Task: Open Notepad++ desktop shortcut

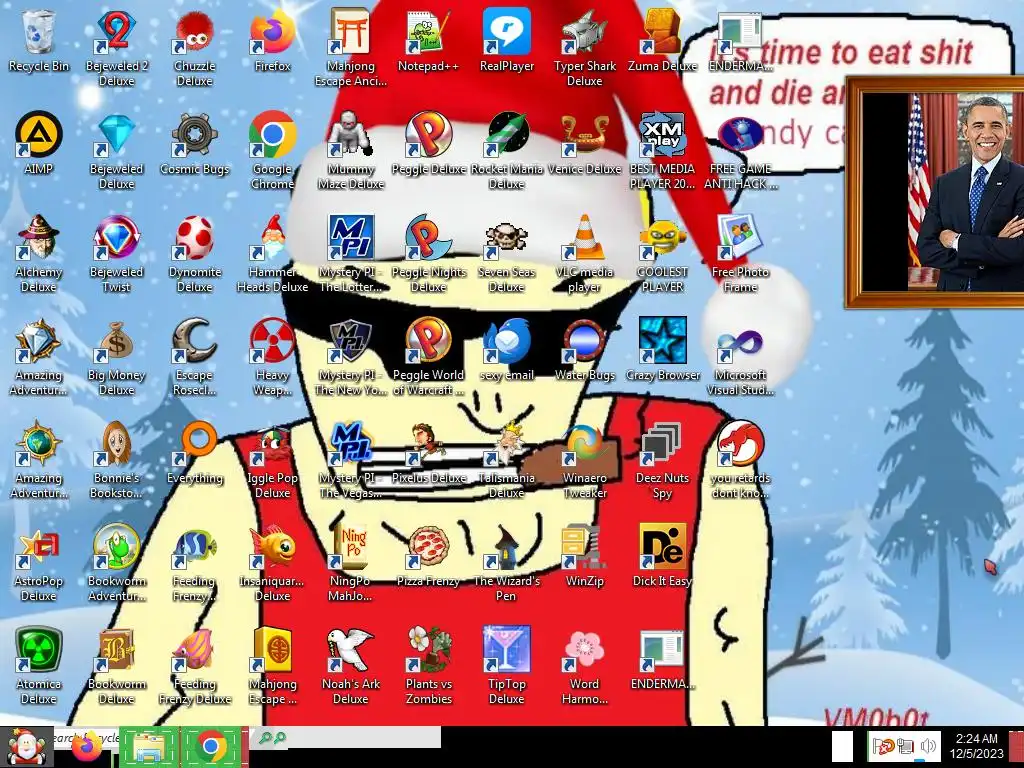Action: [428, 40]
